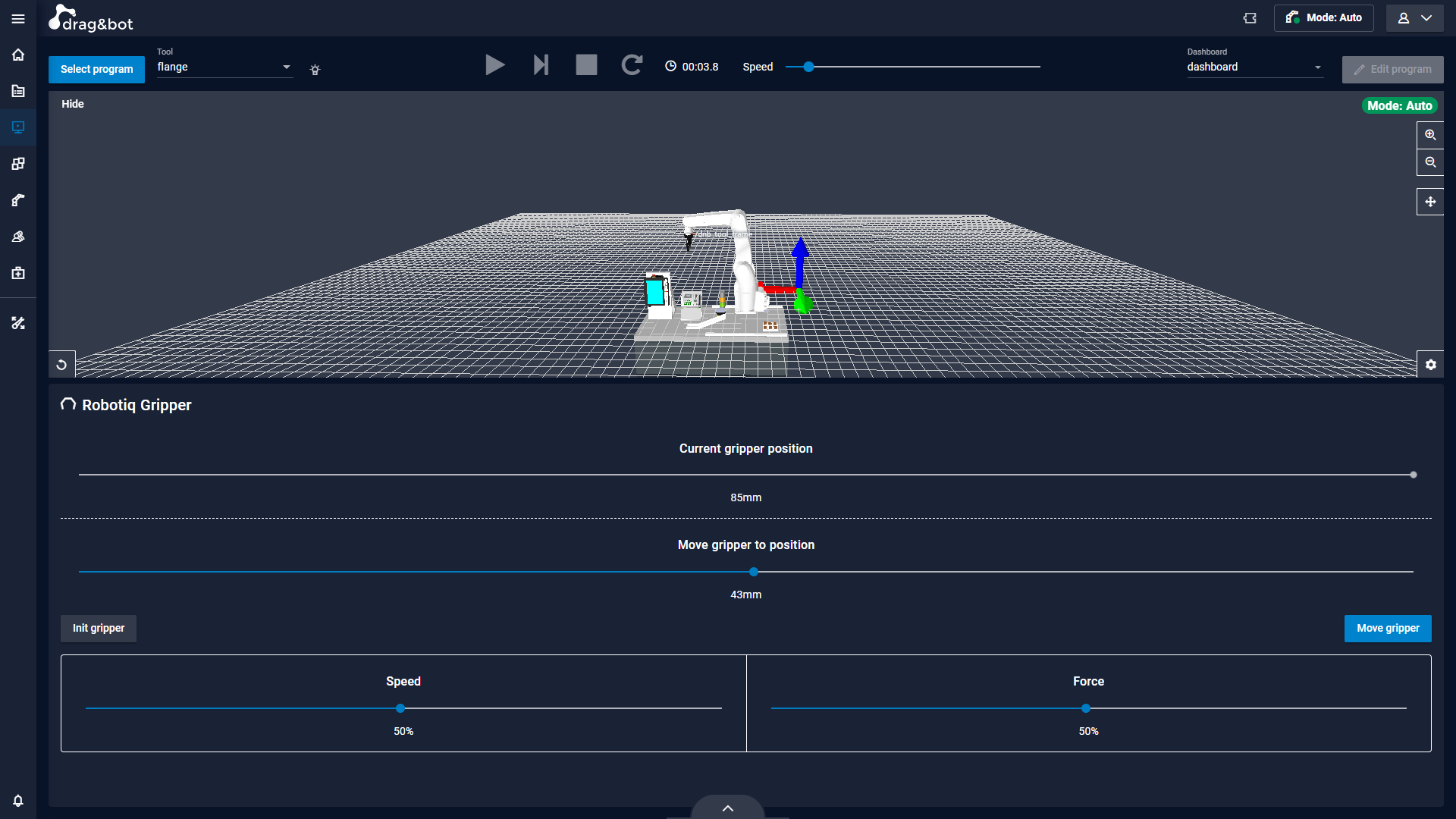Reset the 3D camera view

click(62, 365)
